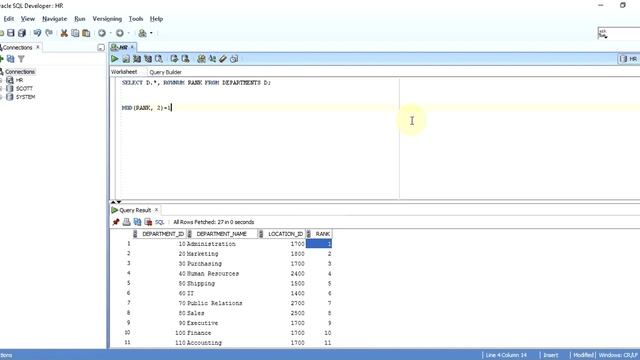Image resolution: width=640 pixels, height=360 pixels.
Task: Click the Paste icon in main toolbar
Action: click(86, 33)
